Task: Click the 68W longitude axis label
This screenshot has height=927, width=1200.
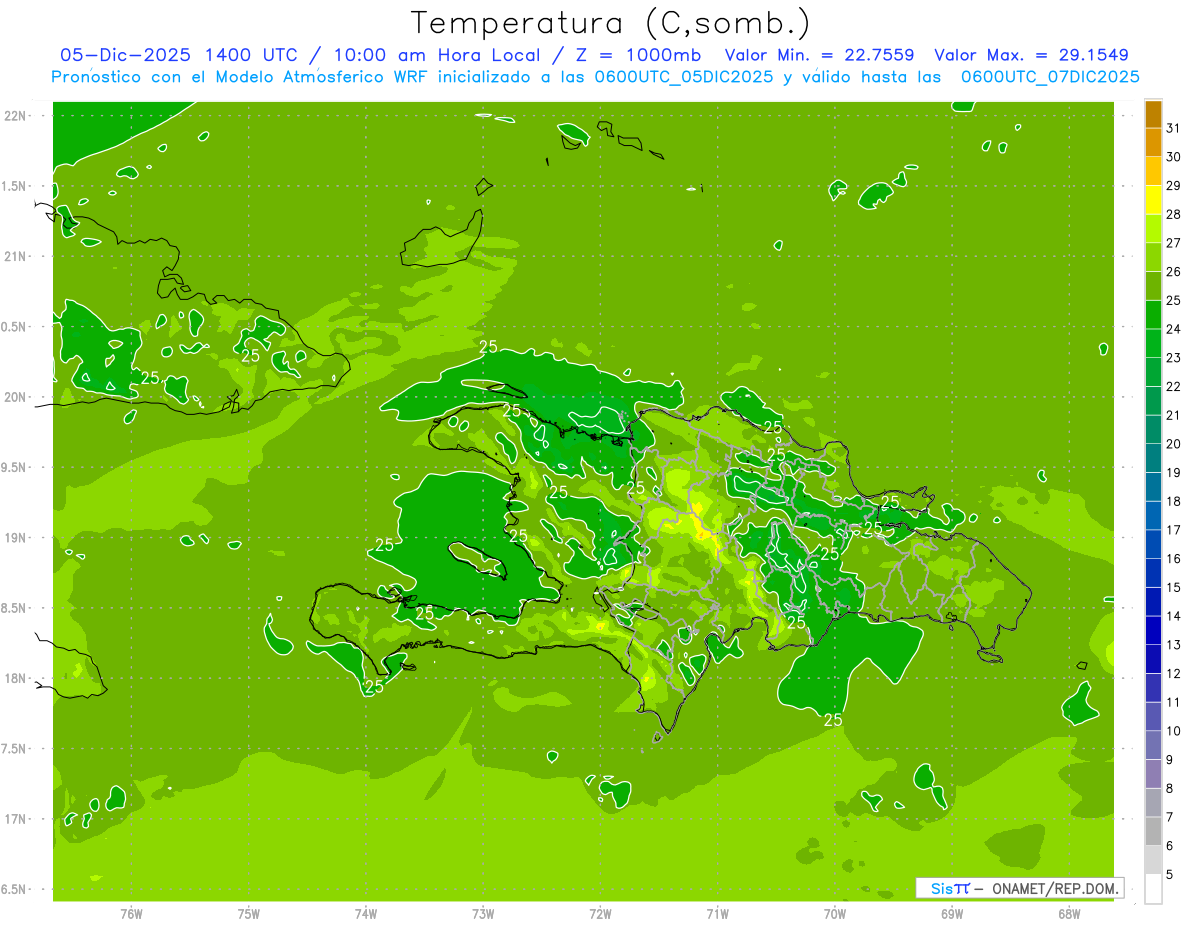Action: tap(1068, 913)
